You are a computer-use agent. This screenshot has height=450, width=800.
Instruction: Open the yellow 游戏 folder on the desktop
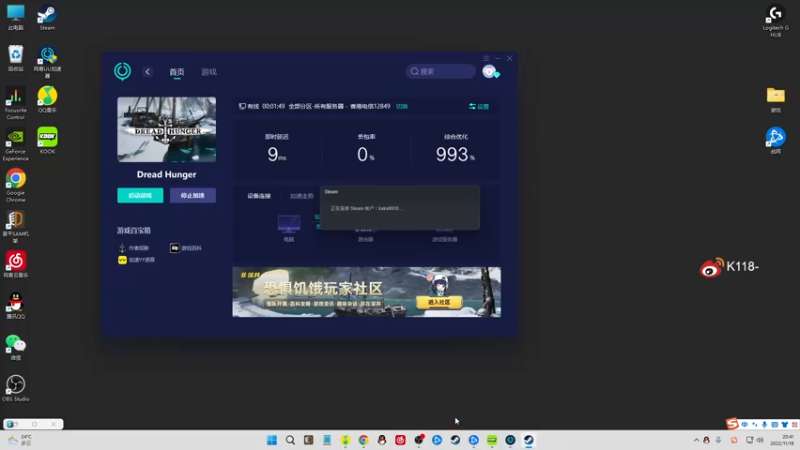click(x=776, y=99)
